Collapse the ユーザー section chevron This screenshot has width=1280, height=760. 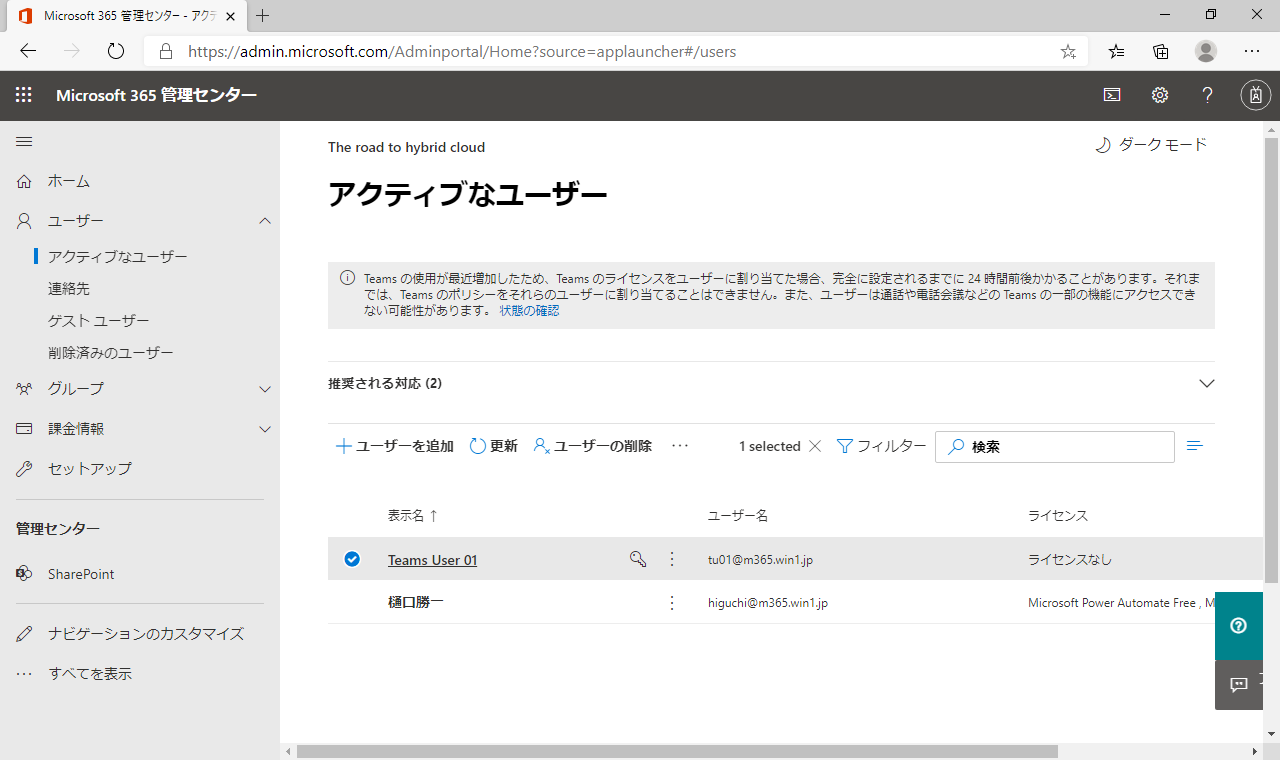click(x=265, y=221)
